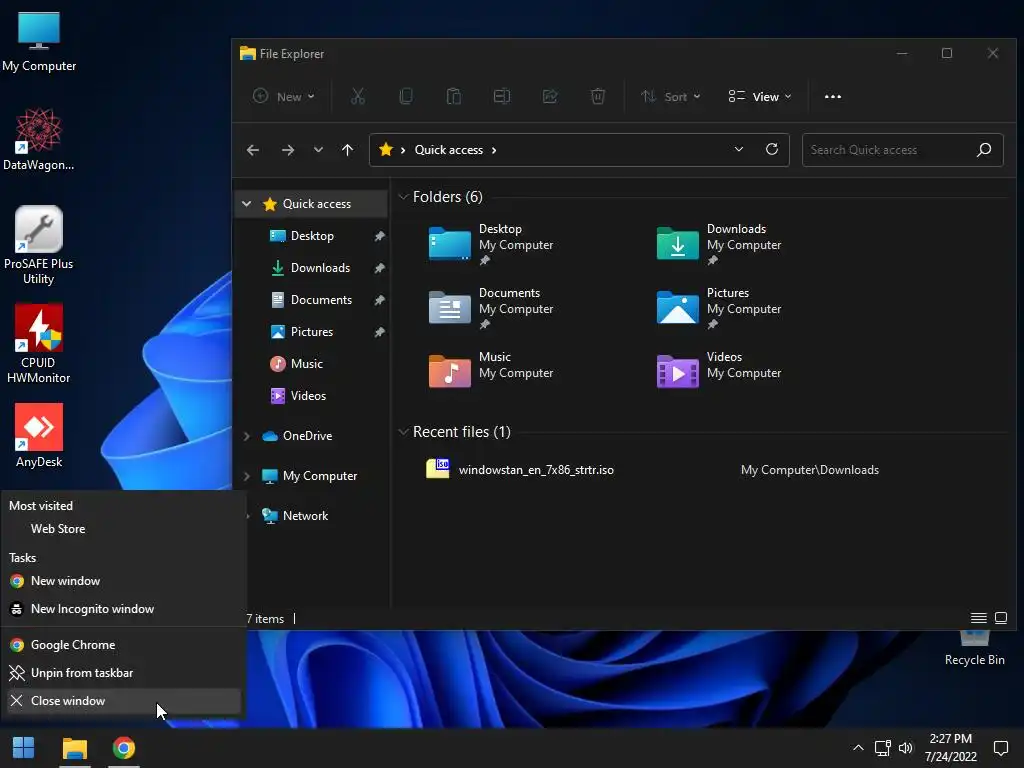Image resolution: width=1024 pixels, height=768 pixels.
Task: Open Web Store under Most visited
Action: (123, 529)
